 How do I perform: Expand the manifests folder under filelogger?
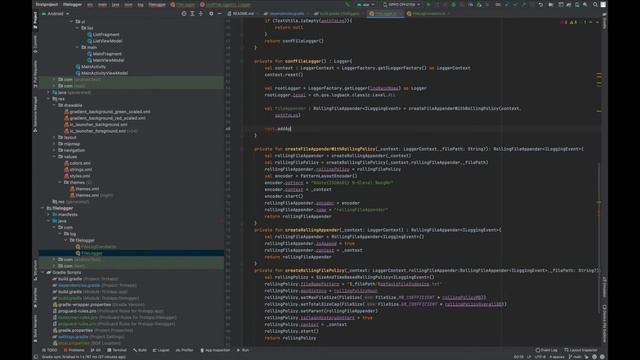49,215
